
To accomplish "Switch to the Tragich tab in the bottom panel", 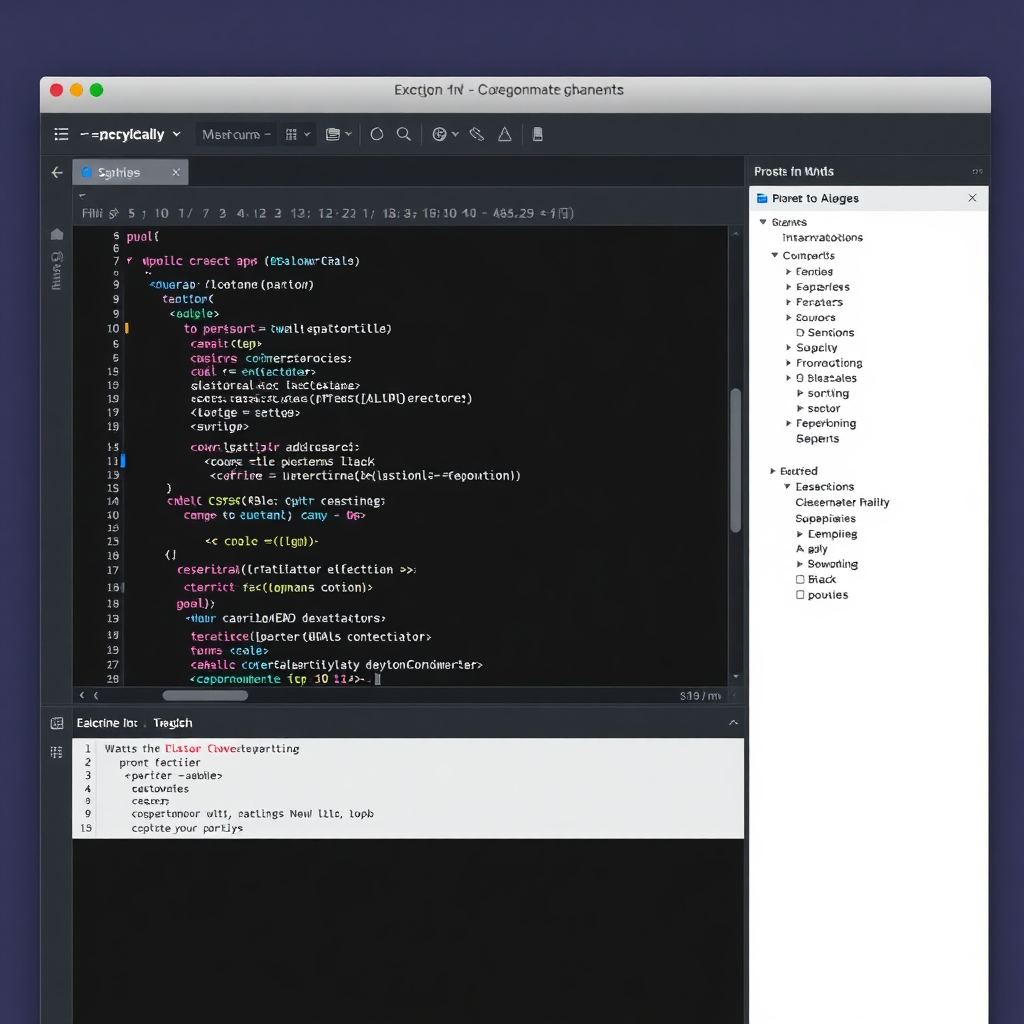I will tap(172, 722).
